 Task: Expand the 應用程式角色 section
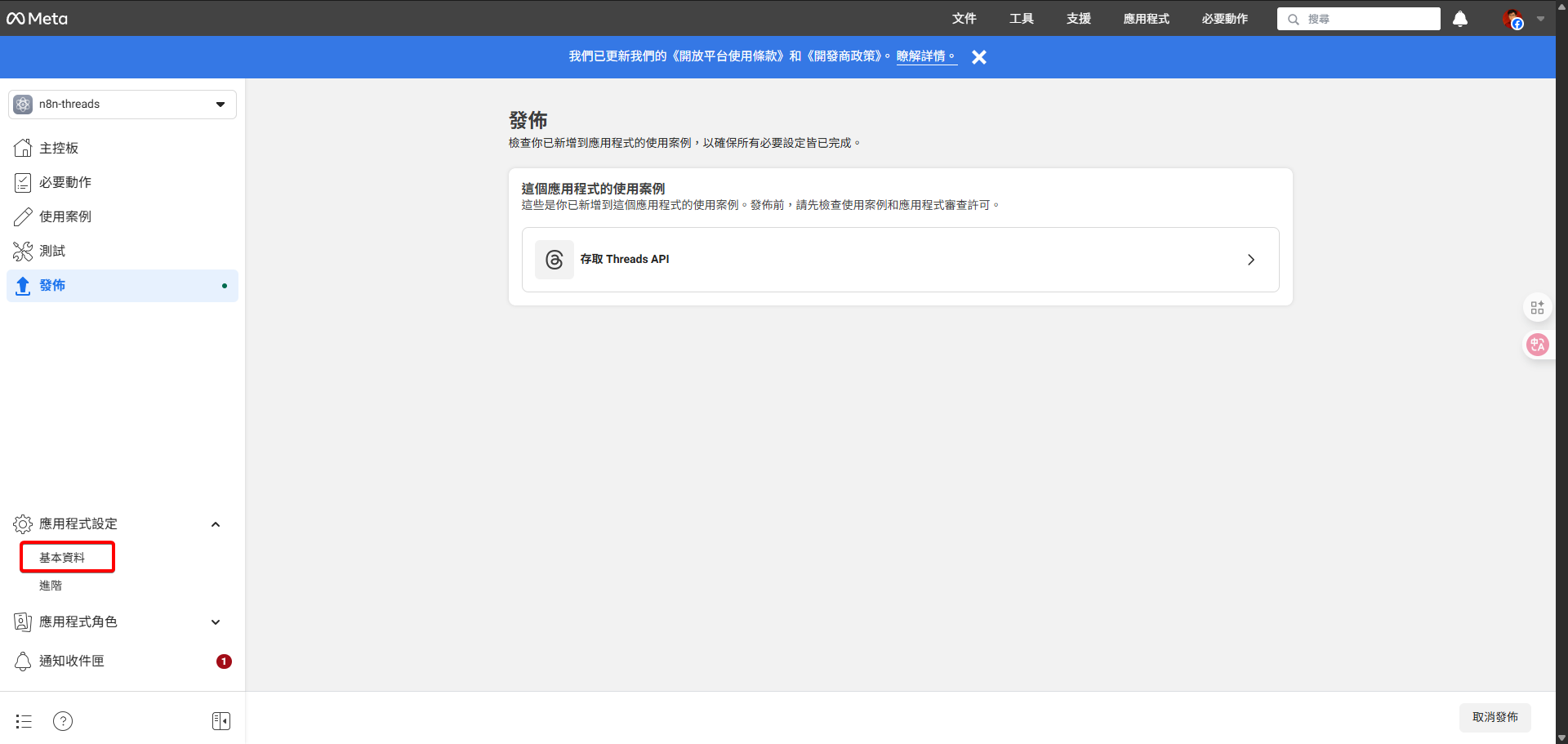(216, 622)
